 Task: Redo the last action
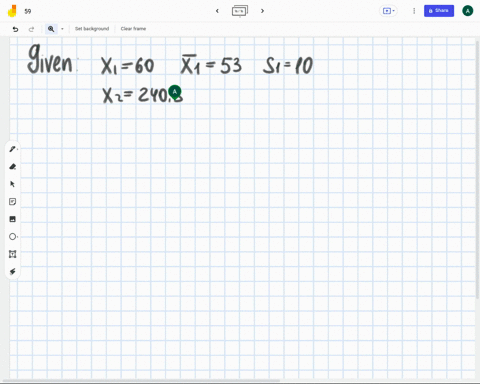click(31, 29)
